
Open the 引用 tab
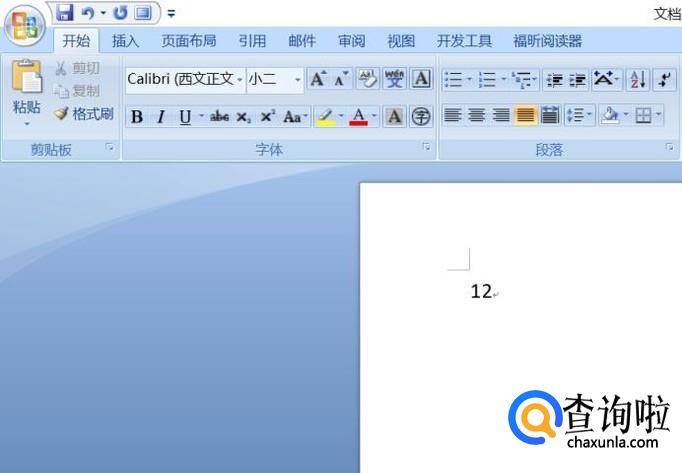tap(252, 41)
